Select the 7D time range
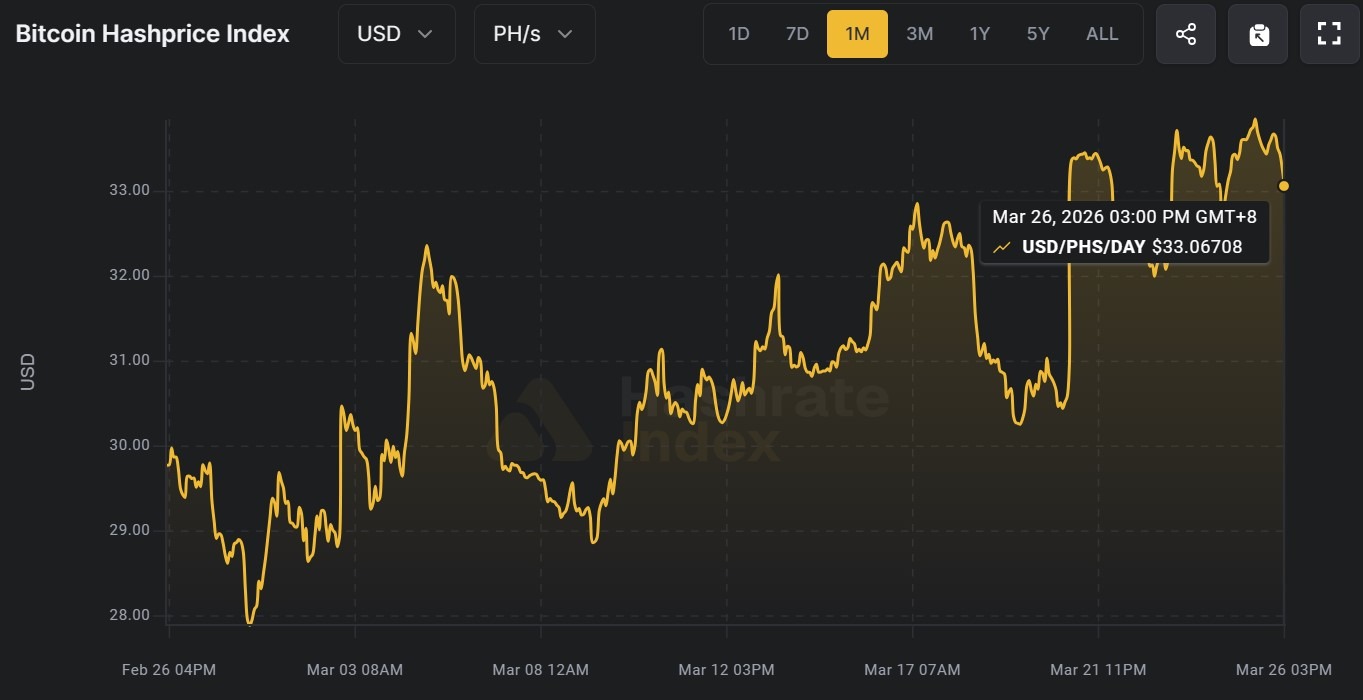The height and width of the screenshot is (700, 1363). tap(797, 33)
